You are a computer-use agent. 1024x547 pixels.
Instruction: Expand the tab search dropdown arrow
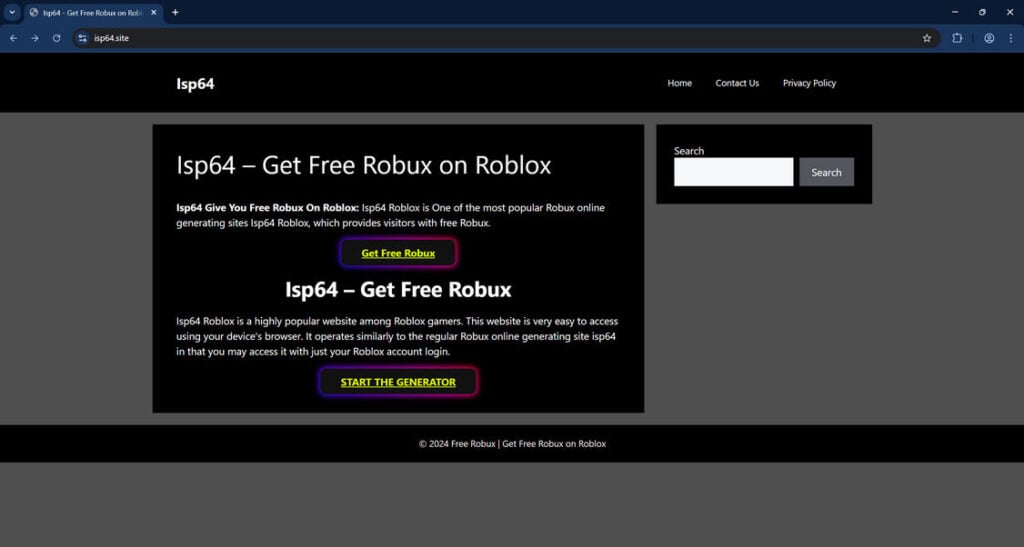(x=12, y=12)
